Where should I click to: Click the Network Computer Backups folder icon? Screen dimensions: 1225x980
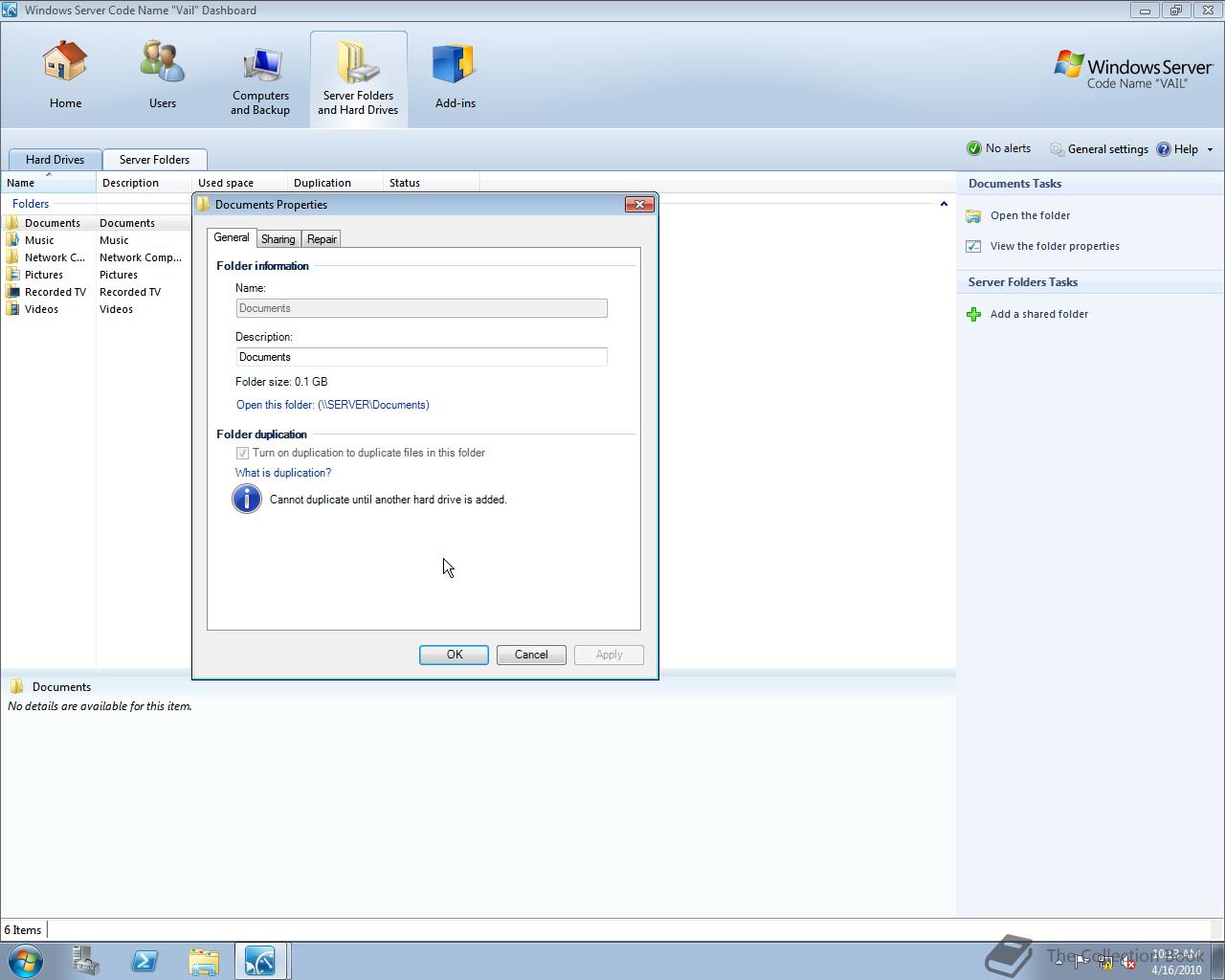[x=12, y=257]
